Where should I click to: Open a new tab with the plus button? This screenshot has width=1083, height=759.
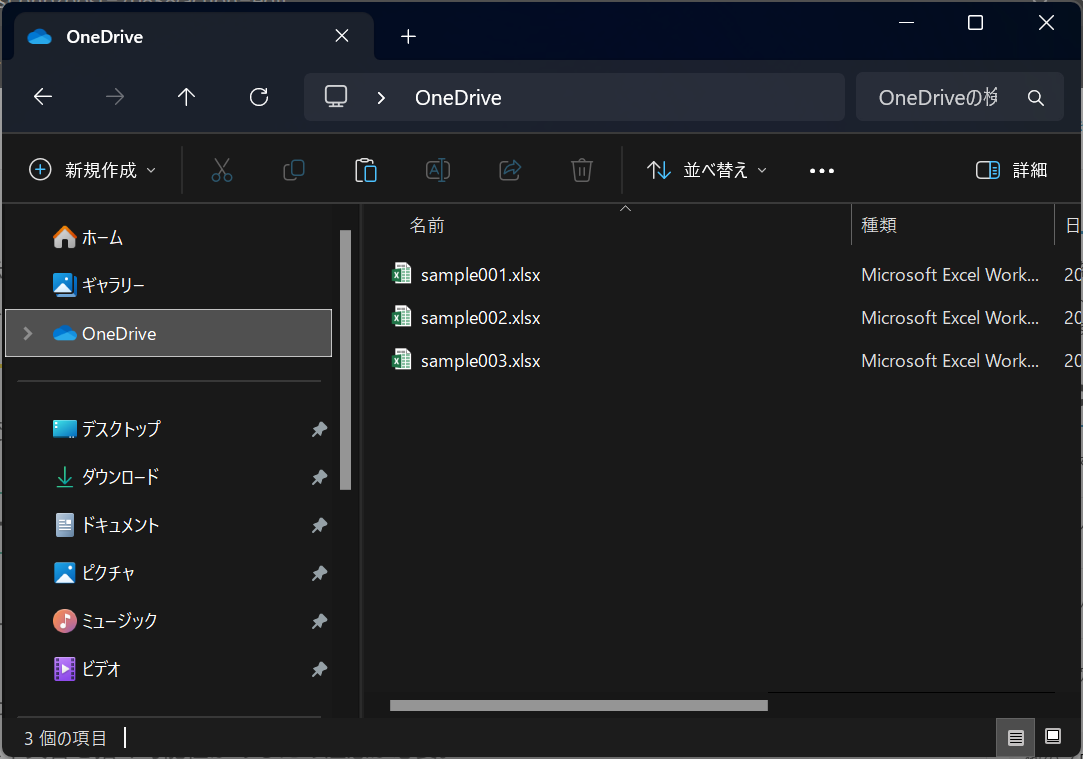pyautogui.click(x=408, y=36)
